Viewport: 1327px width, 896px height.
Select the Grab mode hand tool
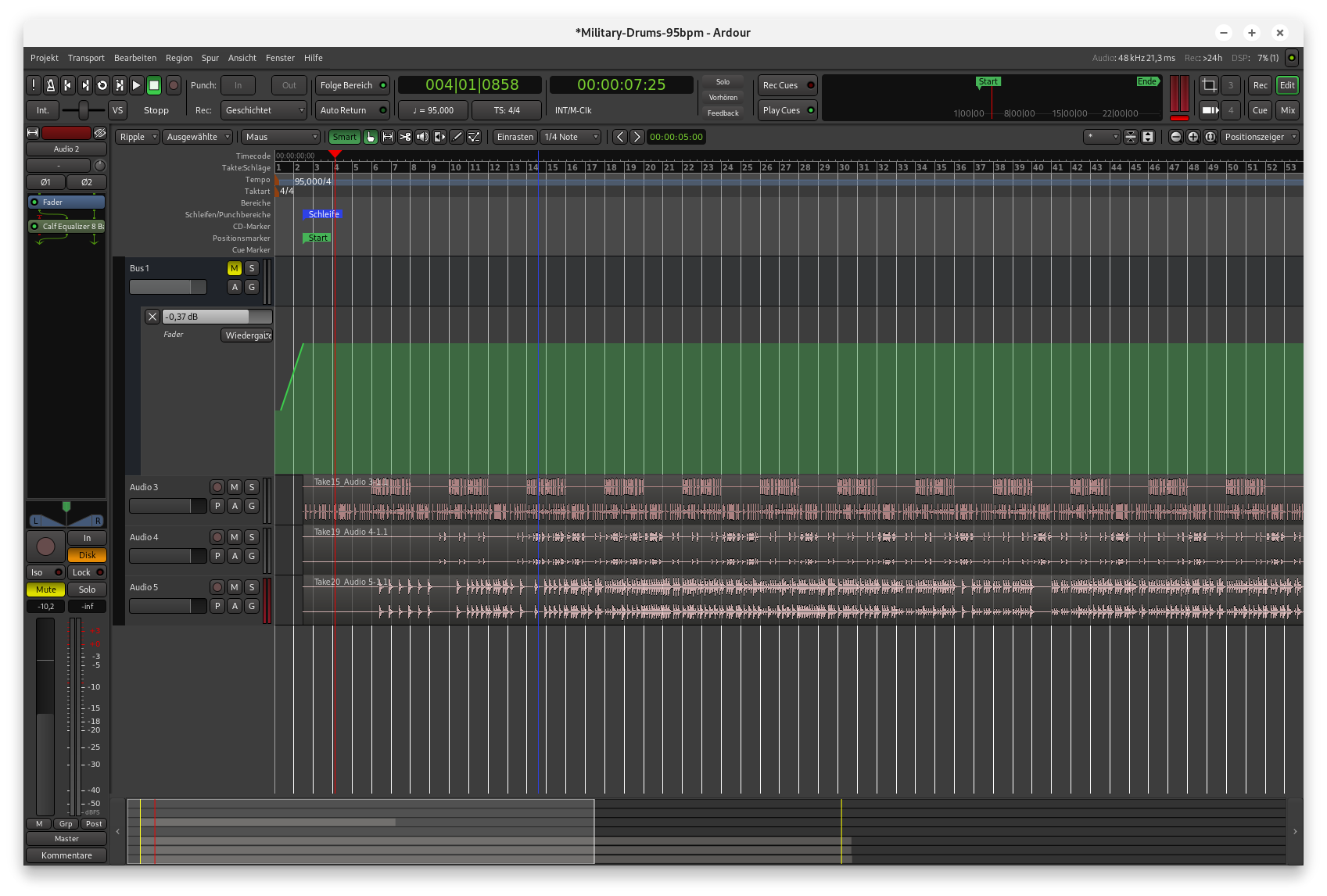pyautogui.click(x=371, y=137)
